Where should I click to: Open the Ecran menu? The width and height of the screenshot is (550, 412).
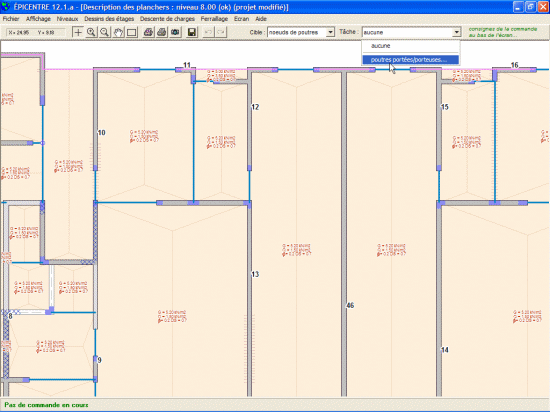point(241,19)
